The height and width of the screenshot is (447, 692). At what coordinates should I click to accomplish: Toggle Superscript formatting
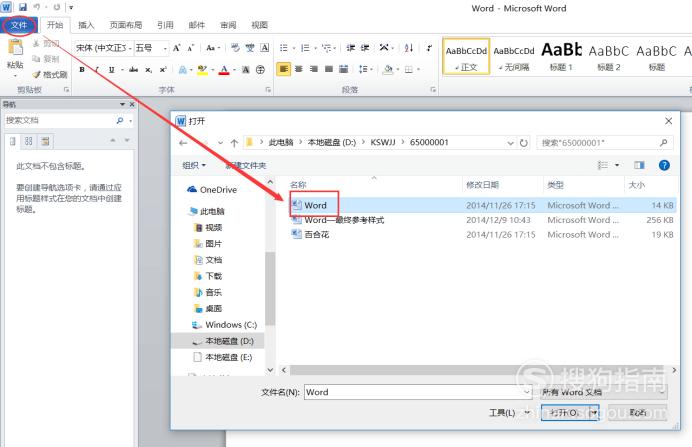pos(163,69)
